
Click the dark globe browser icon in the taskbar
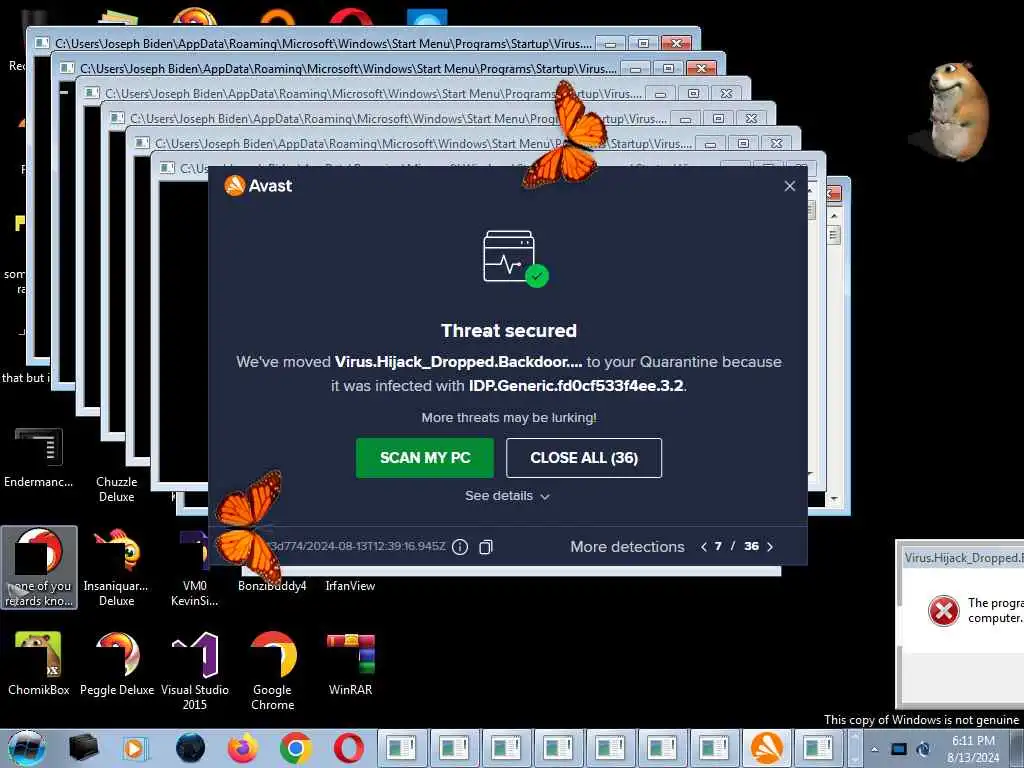click(190, 748)
